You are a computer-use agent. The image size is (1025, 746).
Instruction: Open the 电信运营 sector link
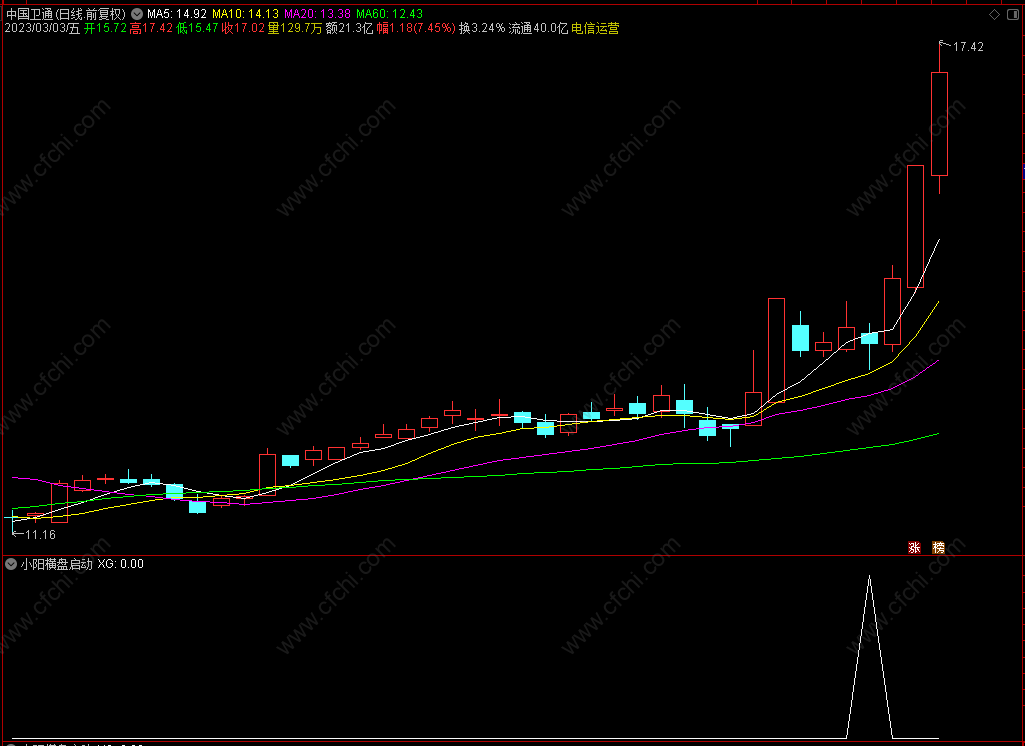pos(595,28)
